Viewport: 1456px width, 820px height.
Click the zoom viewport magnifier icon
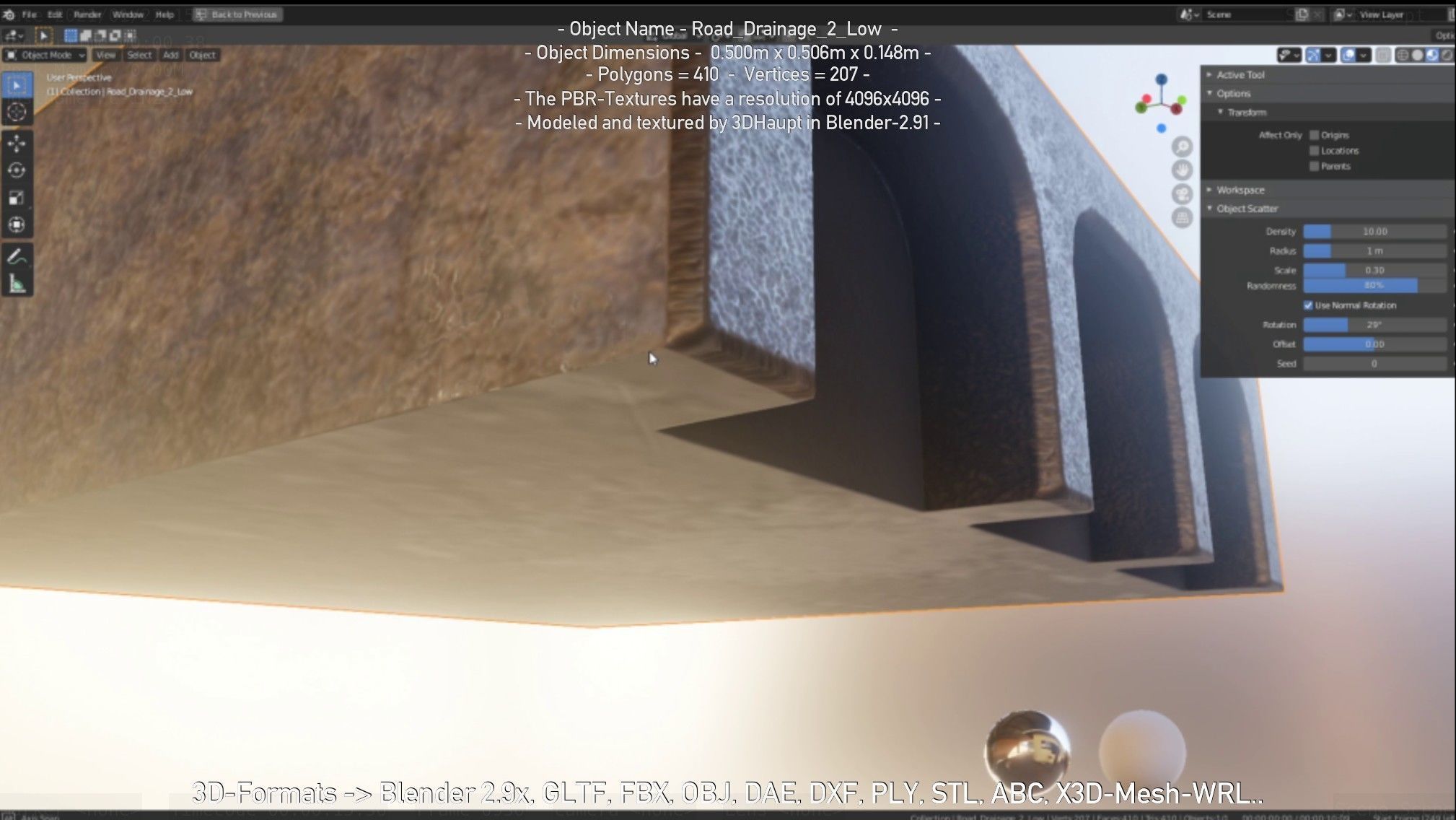click(1182, 147)
